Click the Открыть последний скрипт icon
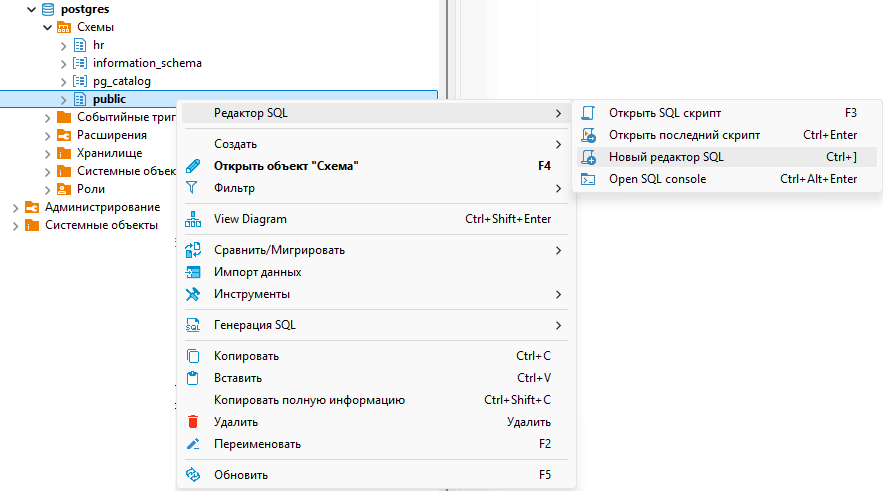Viewport: 883px width, 491px height. (588, 135)
